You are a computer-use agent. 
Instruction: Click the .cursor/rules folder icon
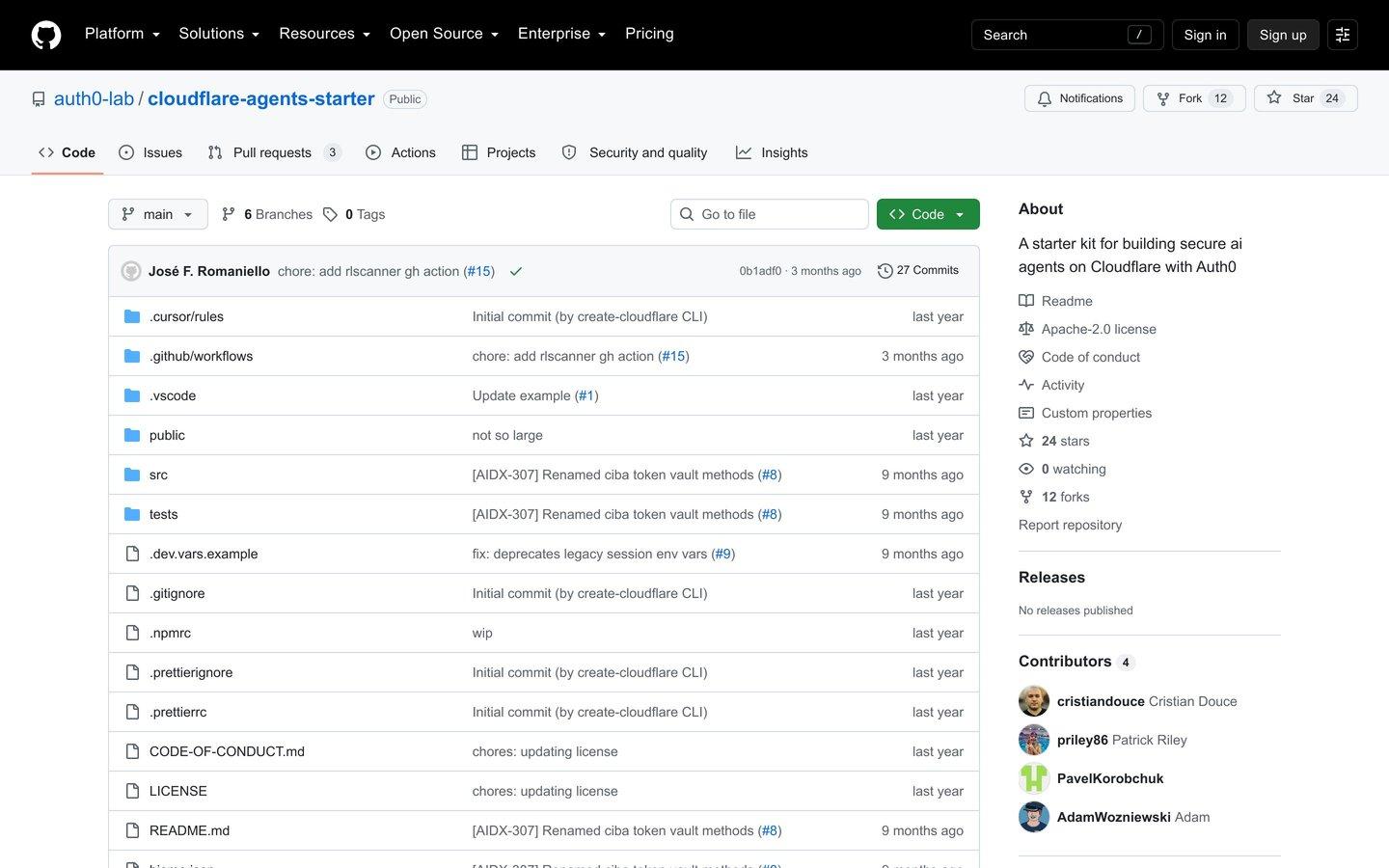(132, 316)
